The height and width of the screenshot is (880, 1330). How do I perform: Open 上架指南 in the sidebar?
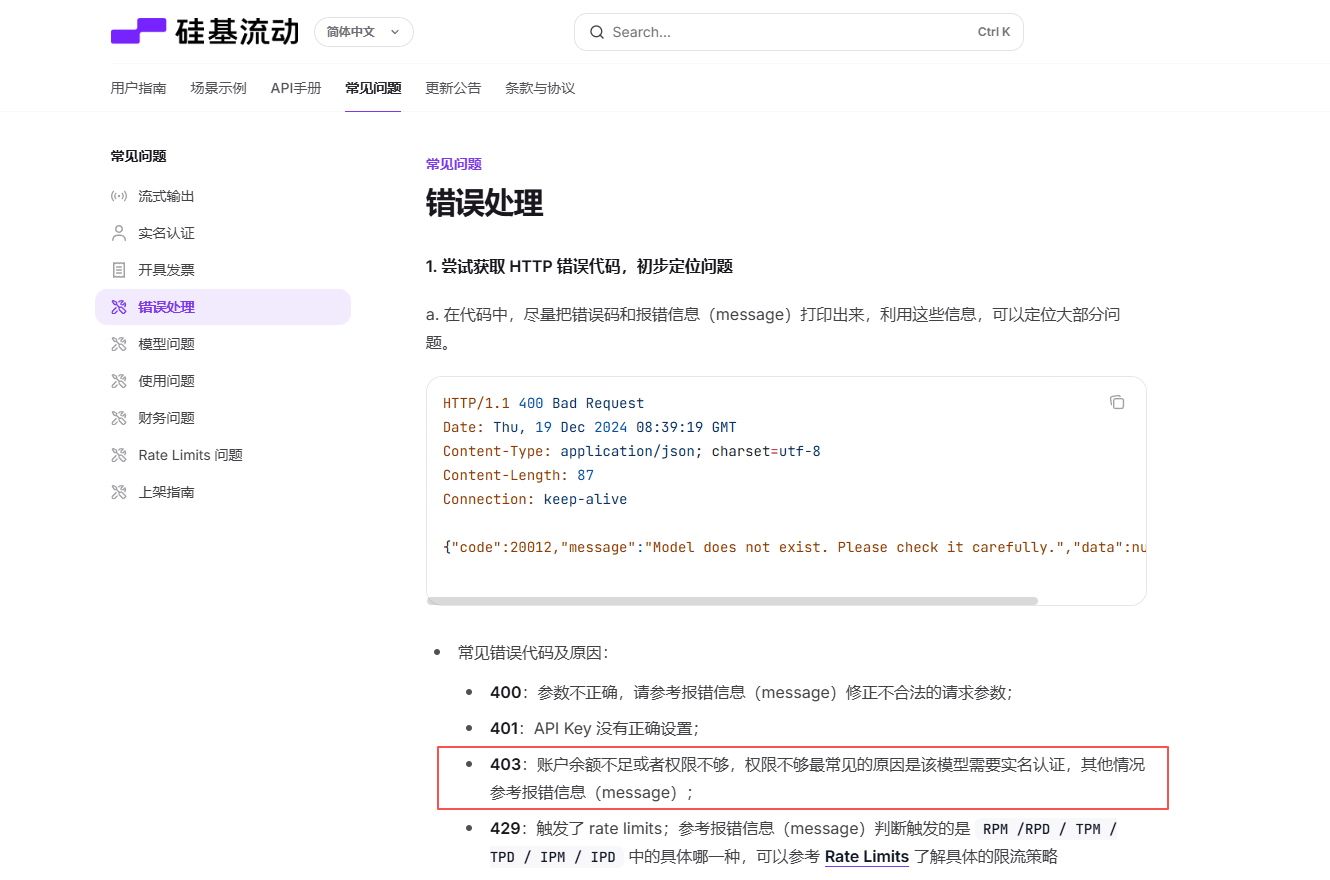(x=223, y=492)
